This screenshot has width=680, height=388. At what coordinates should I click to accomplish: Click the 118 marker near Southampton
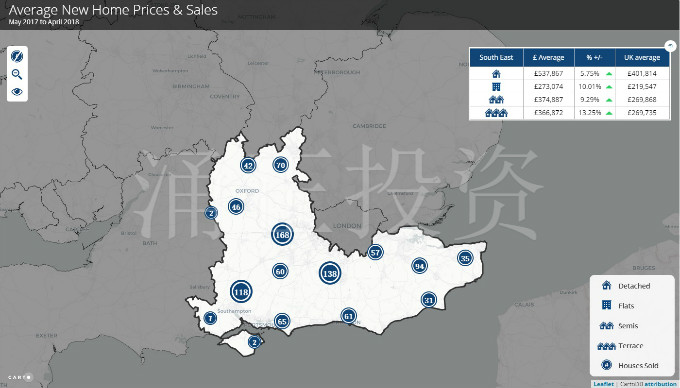(x=241, y=291)
